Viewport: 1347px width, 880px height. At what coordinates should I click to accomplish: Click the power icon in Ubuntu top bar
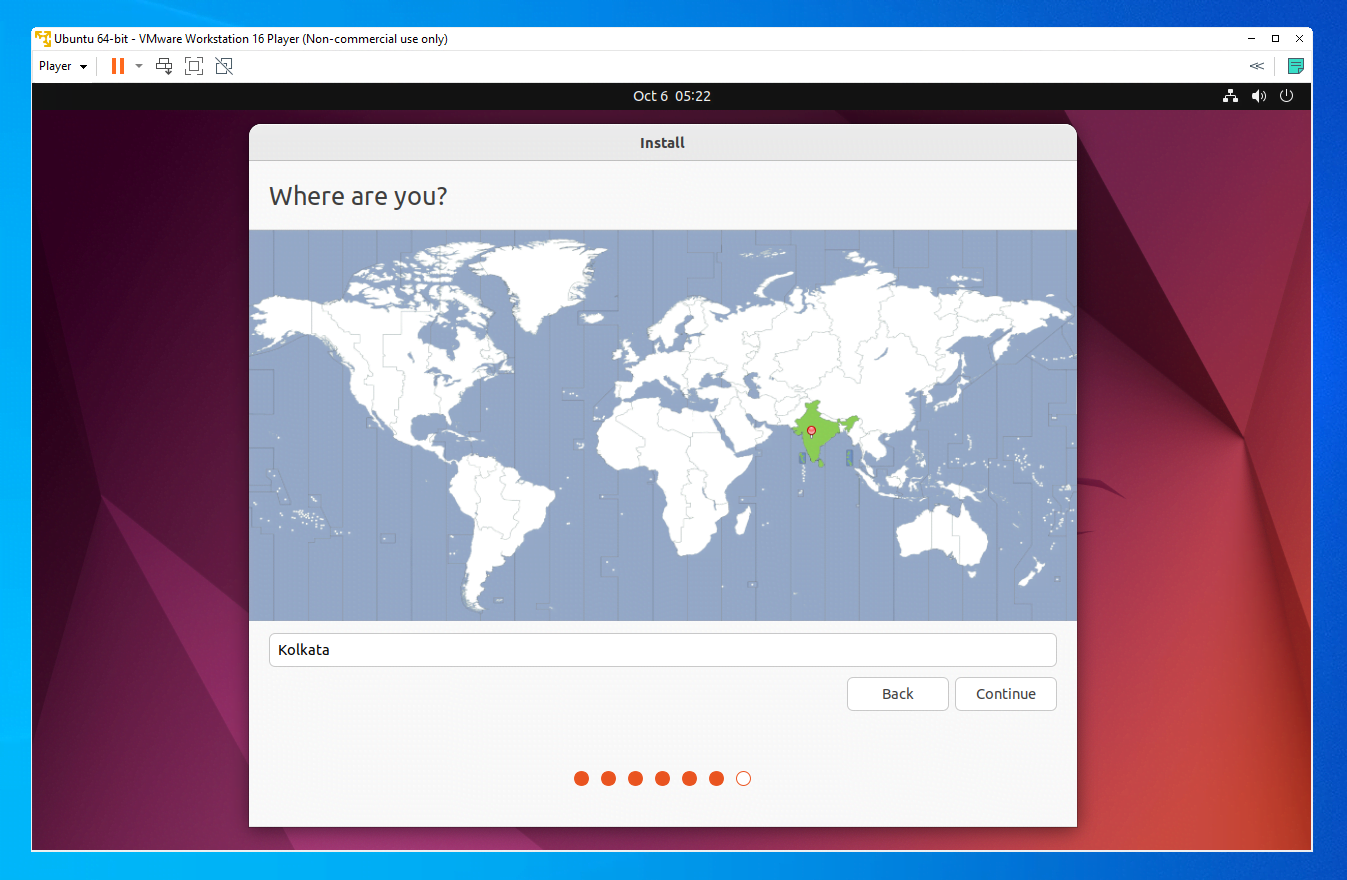[x=1286, y=96]
